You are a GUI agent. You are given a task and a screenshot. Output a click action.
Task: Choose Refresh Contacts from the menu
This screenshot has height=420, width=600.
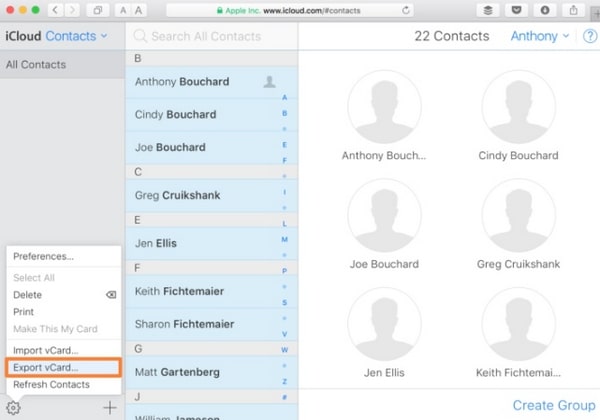click(x=64, y=384)
